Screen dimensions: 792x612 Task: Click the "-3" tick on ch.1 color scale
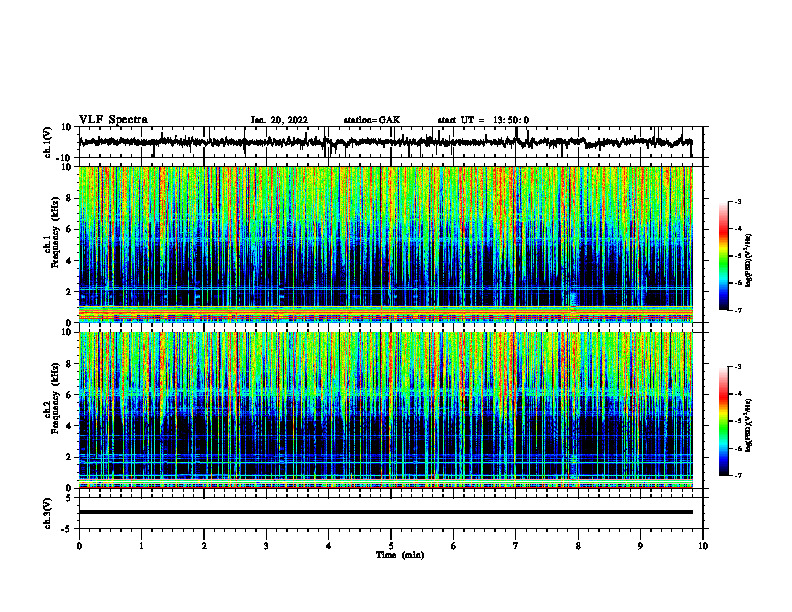click(737, 201)
